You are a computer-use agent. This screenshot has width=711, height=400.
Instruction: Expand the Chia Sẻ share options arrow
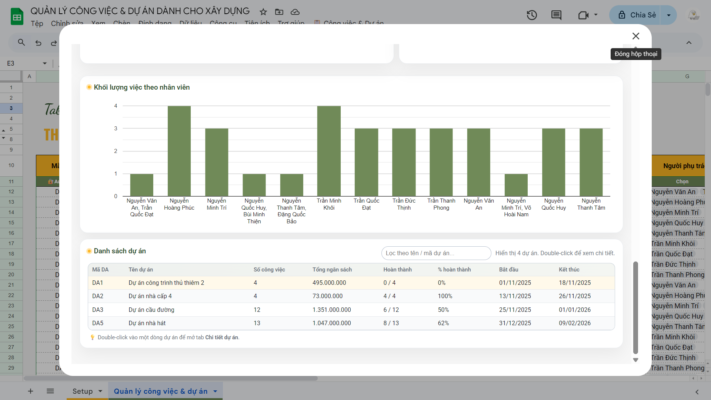pos(667,15)
